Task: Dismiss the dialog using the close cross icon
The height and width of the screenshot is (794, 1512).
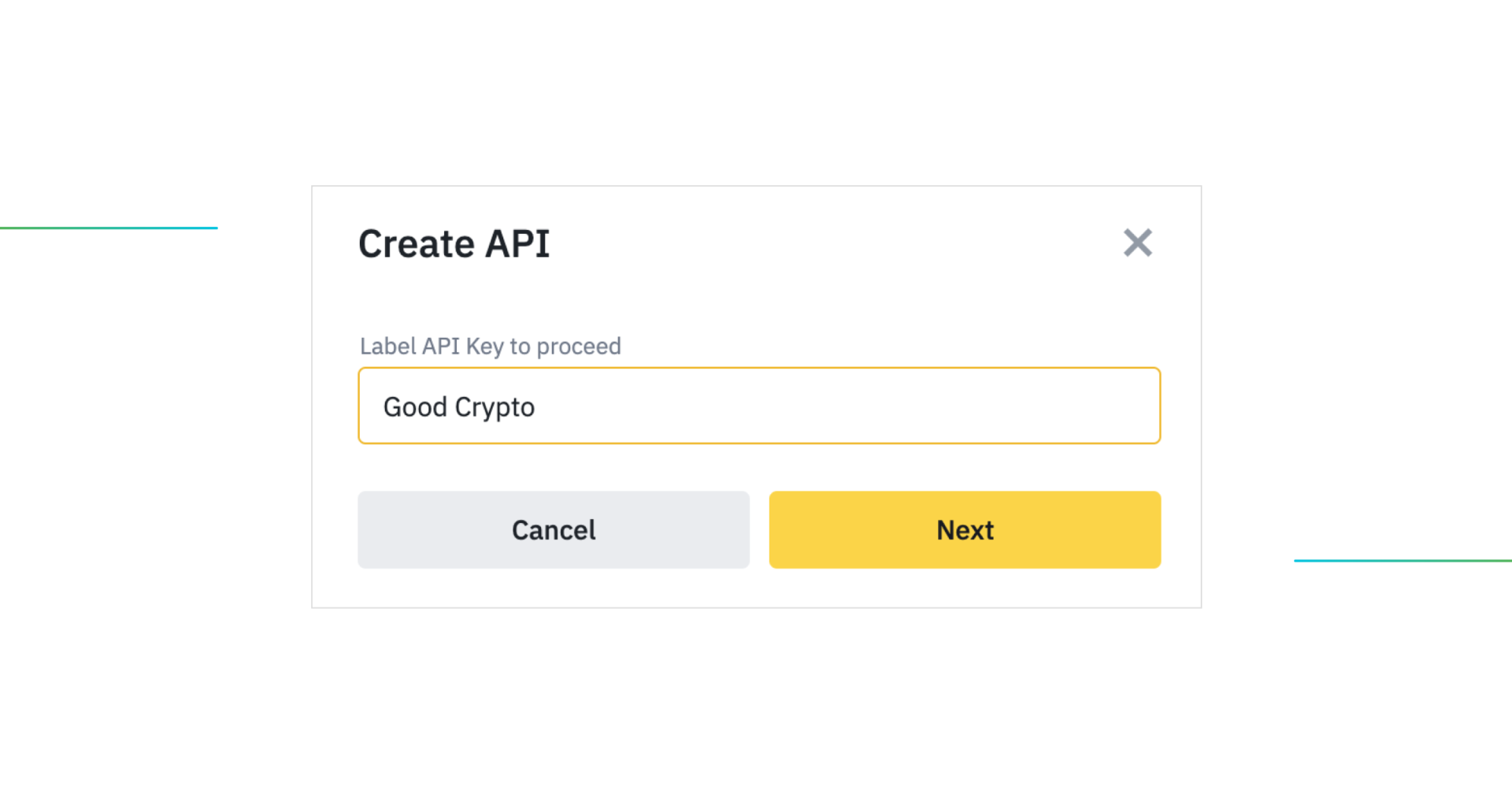Action: click(x=1137, y=243)
